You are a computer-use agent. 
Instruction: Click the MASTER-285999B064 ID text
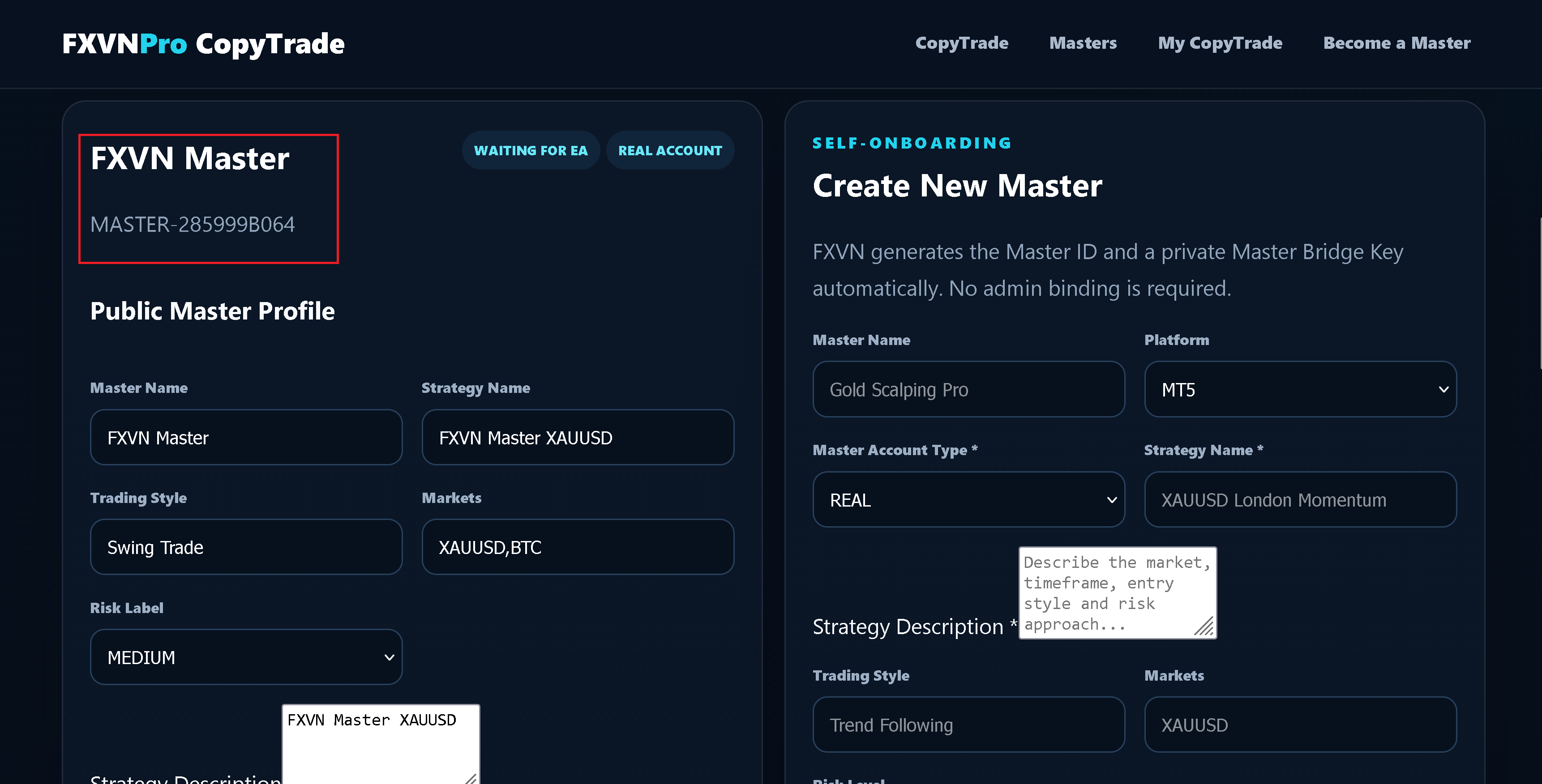click(192, 225)
